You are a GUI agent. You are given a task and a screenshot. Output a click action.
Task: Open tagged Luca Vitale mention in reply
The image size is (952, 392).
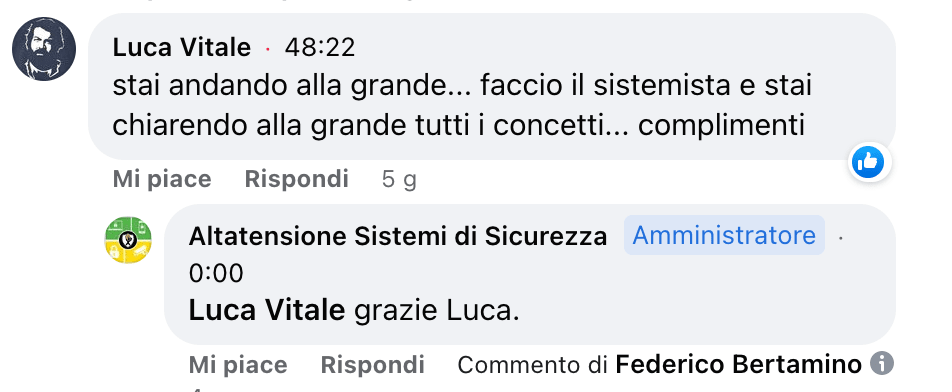[267, 311]
